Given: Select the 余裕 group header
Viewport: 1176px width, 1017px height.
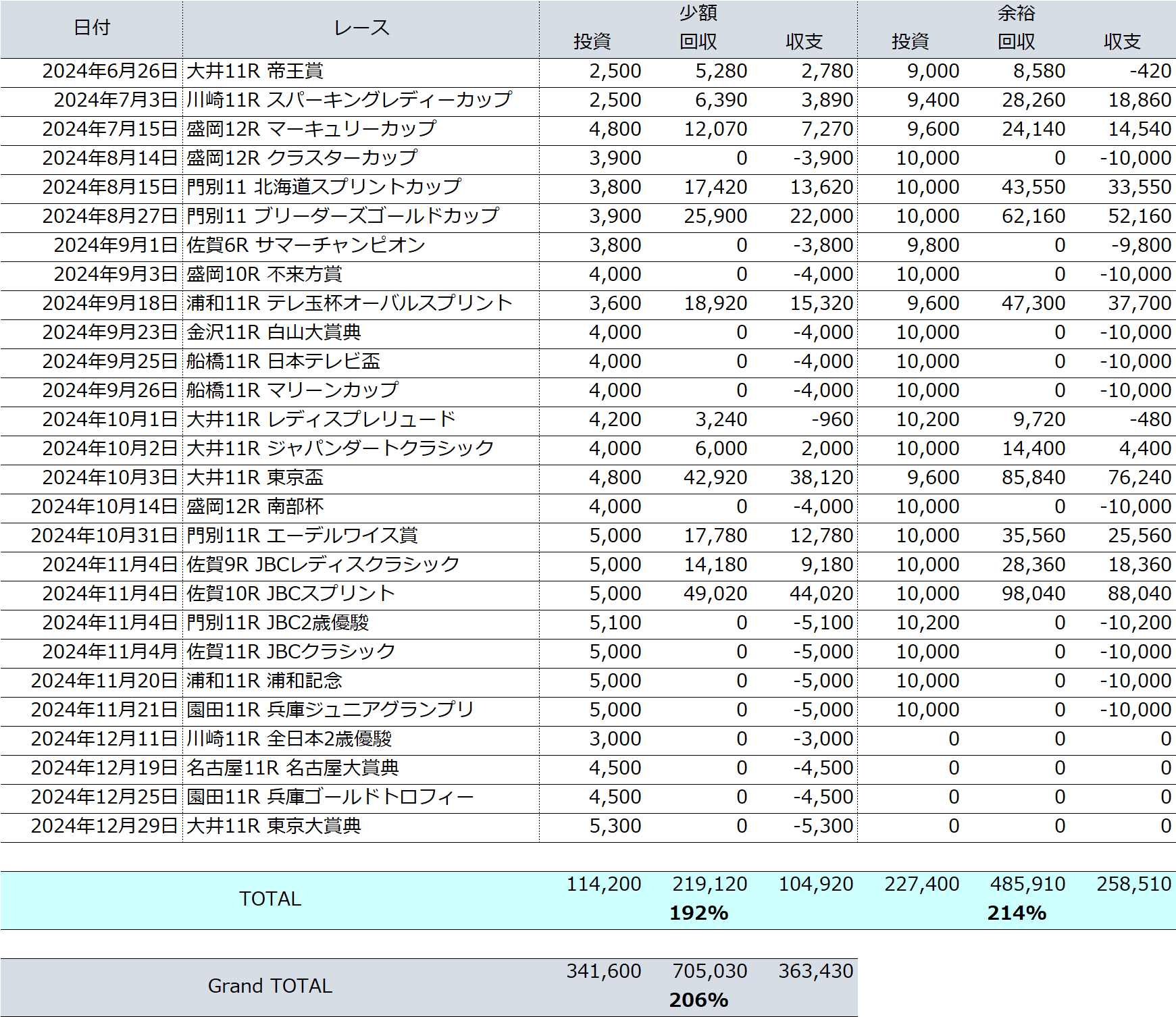Looking at the screenshot, I should tap(1017, 13).
